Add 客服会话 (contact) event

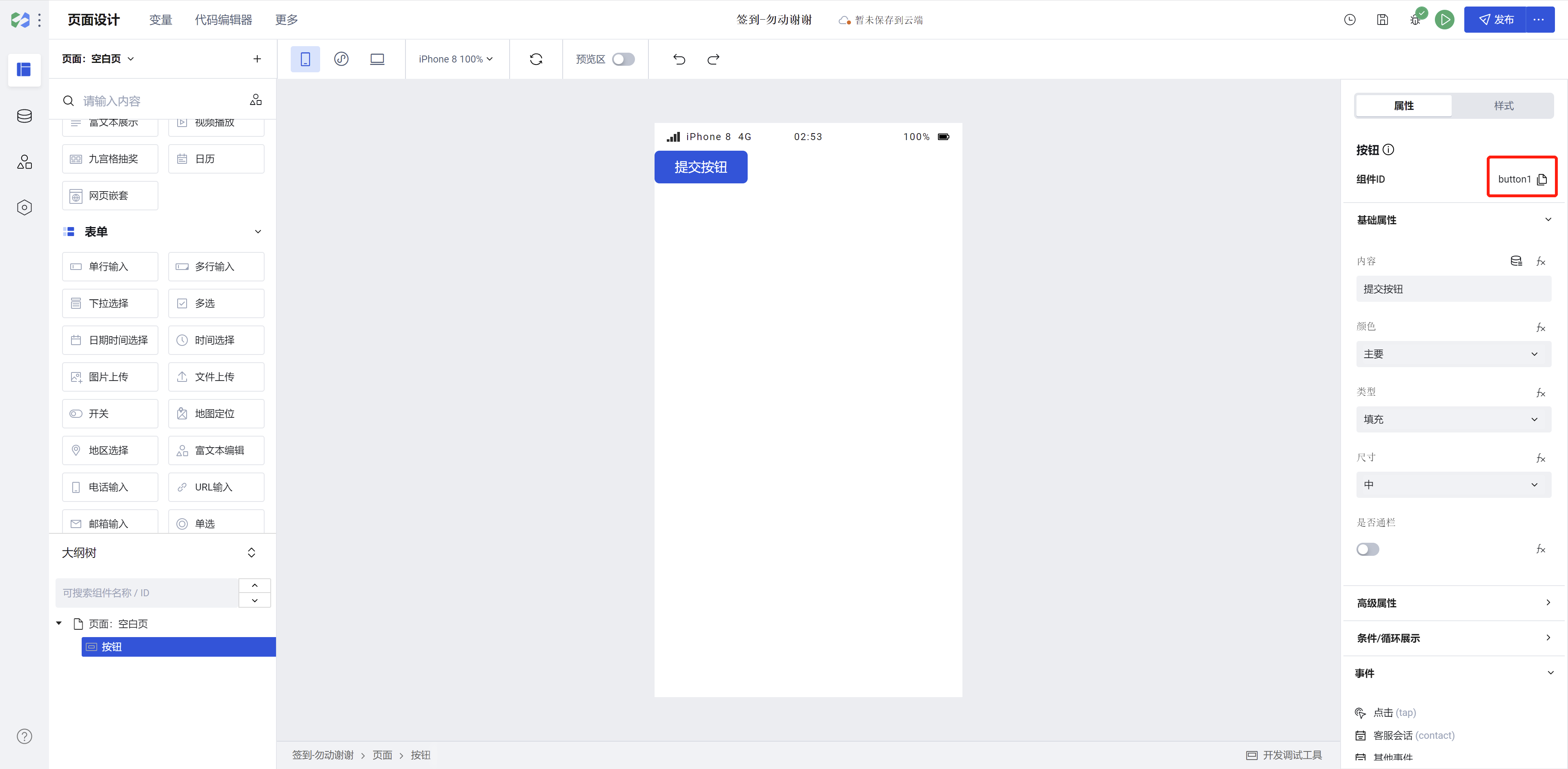pyautogui.click(x=1405, y=736)
